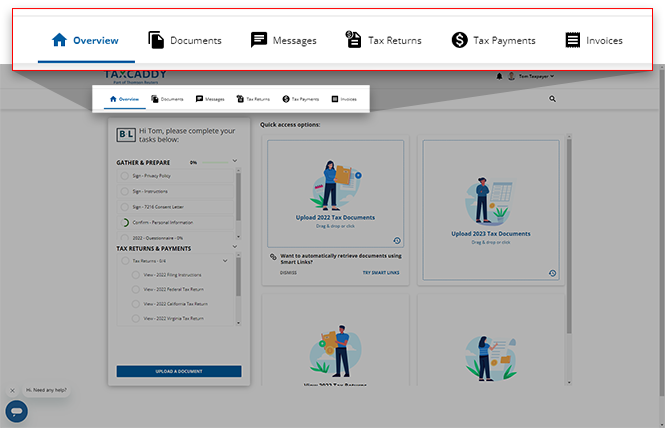Check the Tax Returns - 0/4 task circle

click(125, 261)
